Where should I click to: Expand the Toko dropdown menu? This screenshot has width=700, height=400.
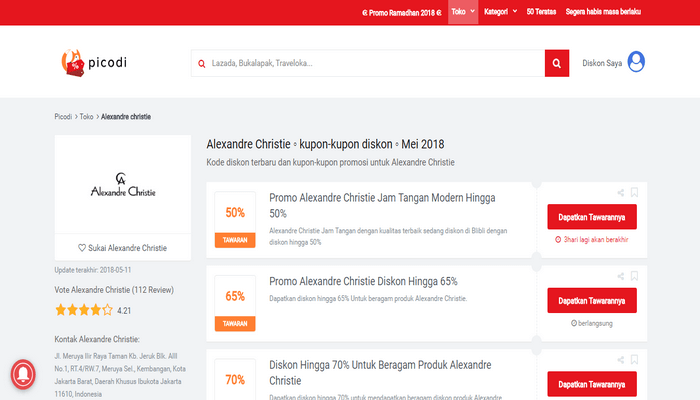pyautogui.click(x=463, y=12)
